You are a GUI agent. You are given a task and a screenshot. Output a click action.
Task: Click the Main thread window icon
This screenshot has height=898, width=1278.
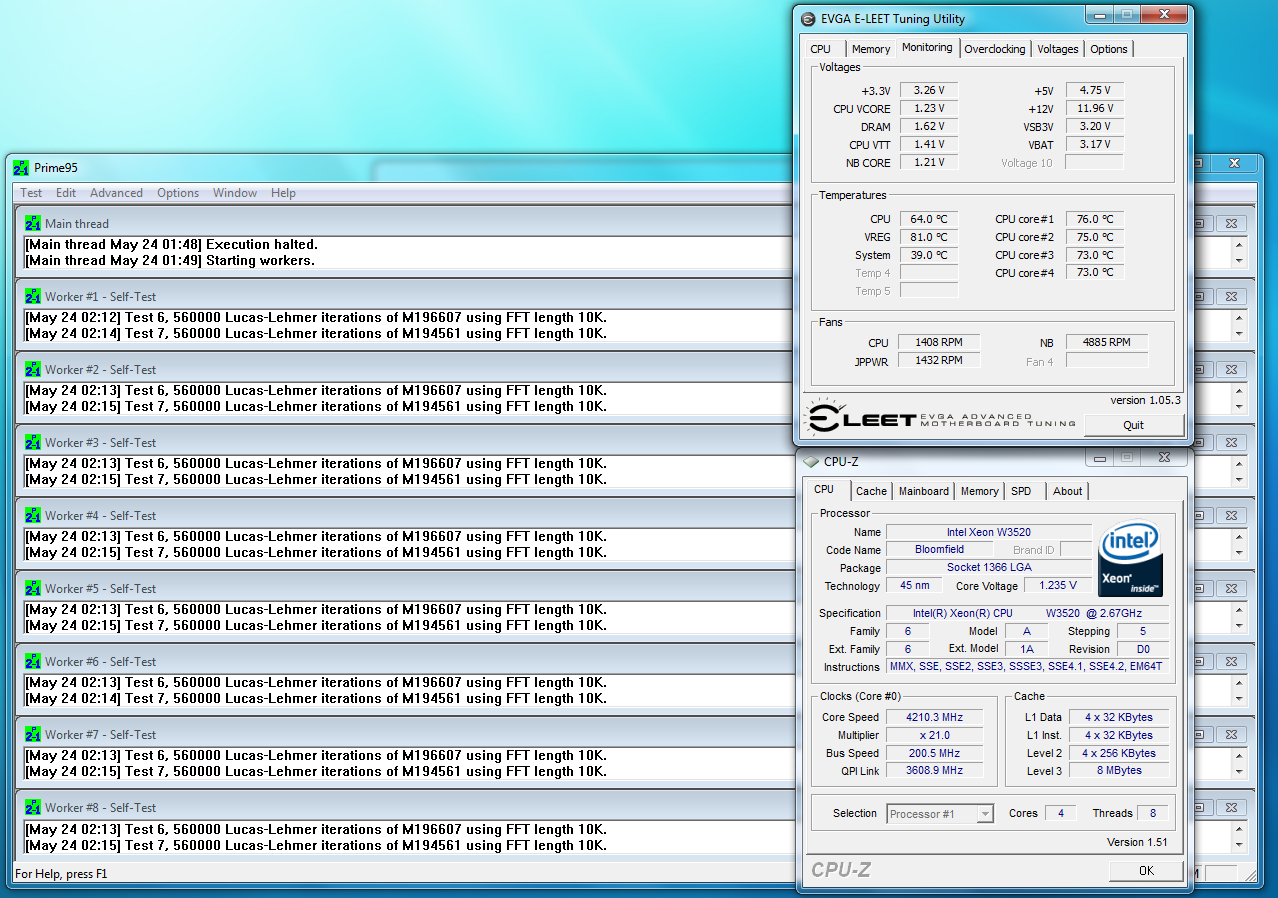point(33,223)
